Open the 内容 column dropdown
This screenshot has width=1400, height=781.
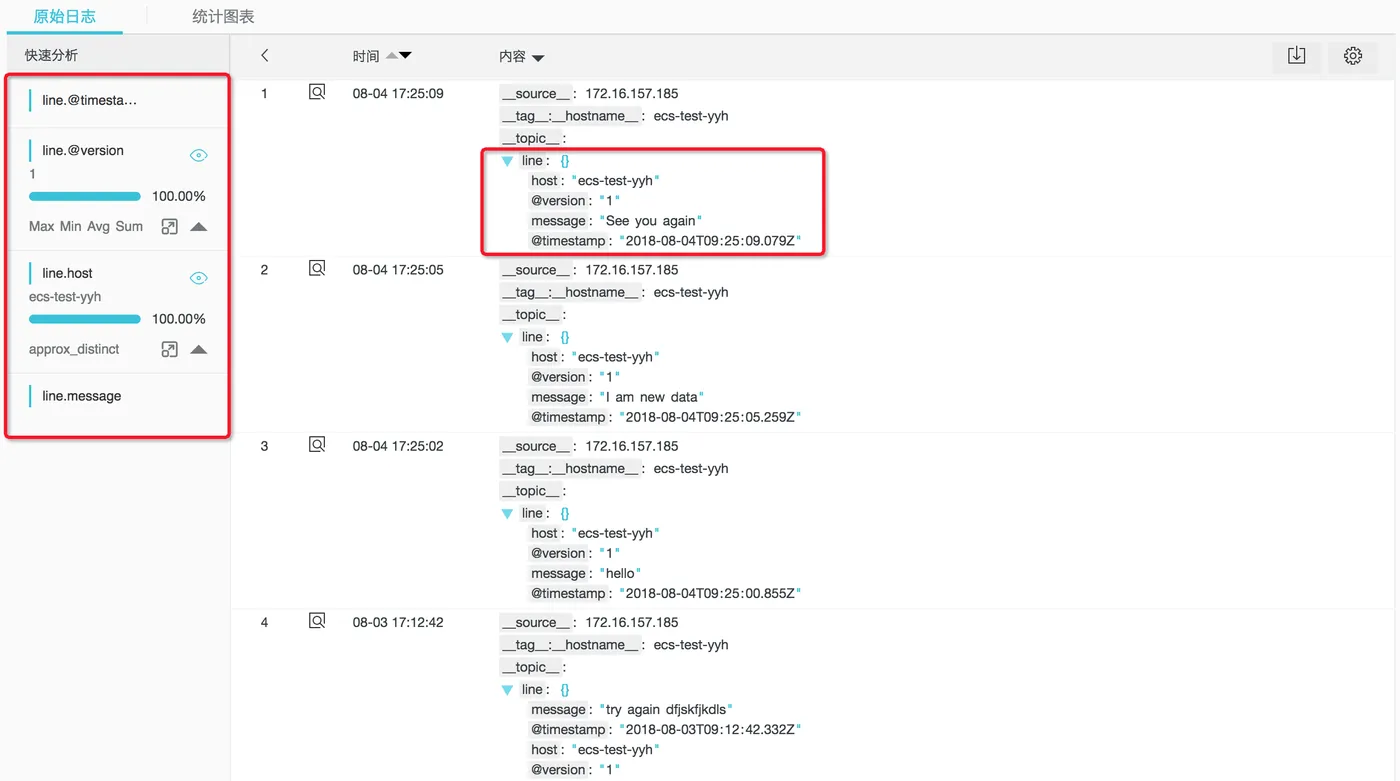pyautogui.click(x=538, y=58)
